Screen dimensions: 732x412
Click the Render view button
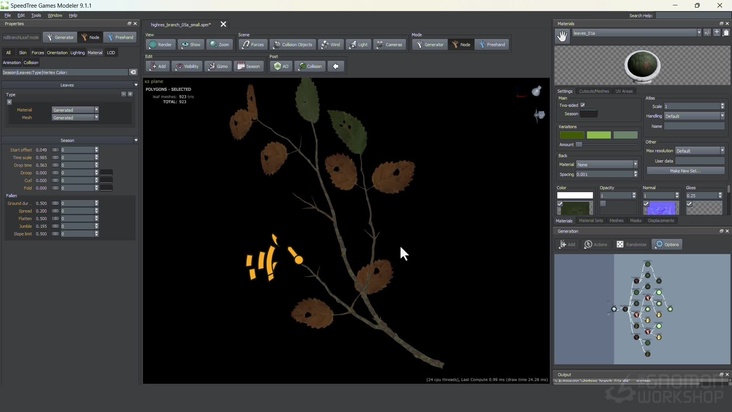pyautogui.click(x=161, y=44)
